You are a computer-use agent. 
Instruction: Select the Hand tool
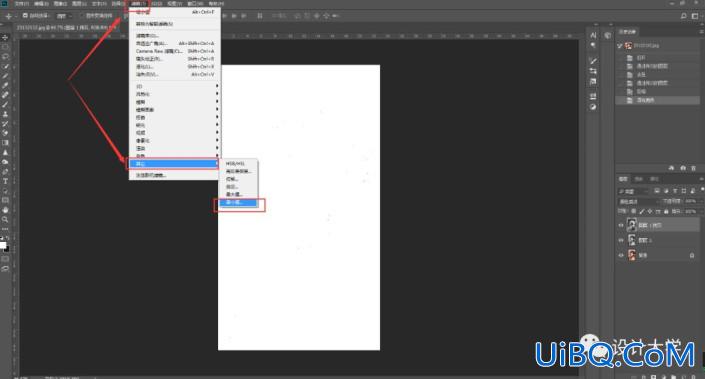pyautogui.click(x=5, y=210)
